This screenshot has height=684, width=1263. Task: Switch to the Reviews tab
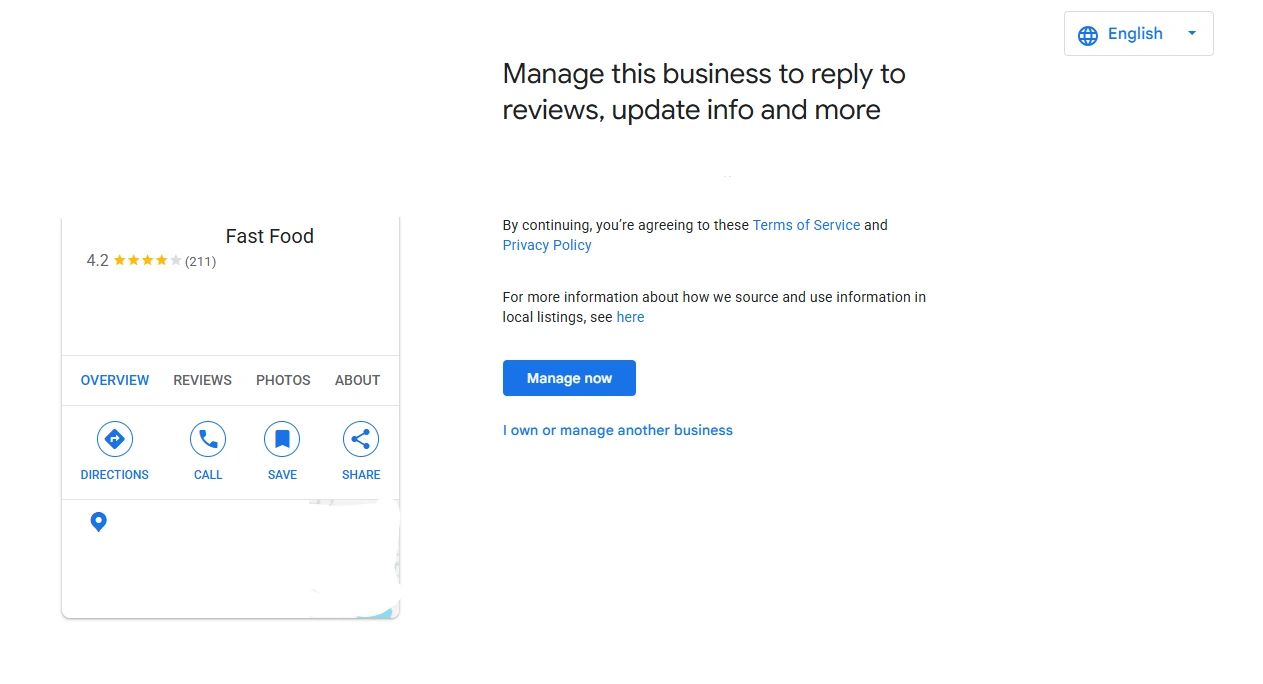[x=202, y=380]
